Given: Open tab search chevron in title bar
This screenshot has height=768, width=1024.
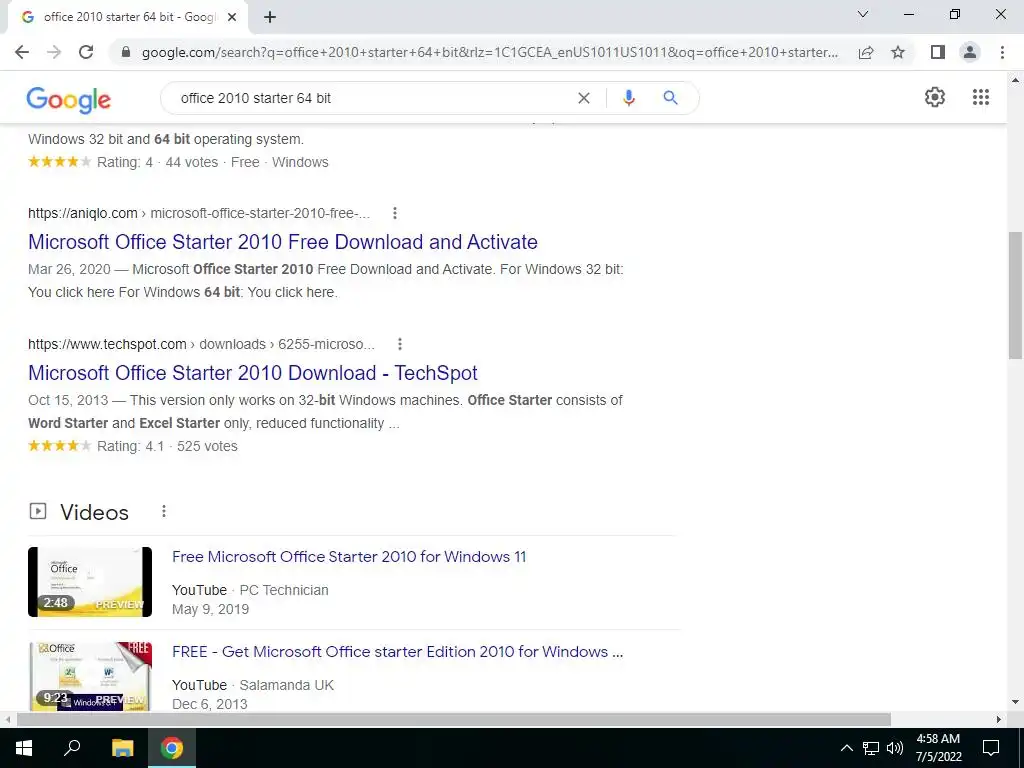Looking at the screenshot, I should 863,14.
